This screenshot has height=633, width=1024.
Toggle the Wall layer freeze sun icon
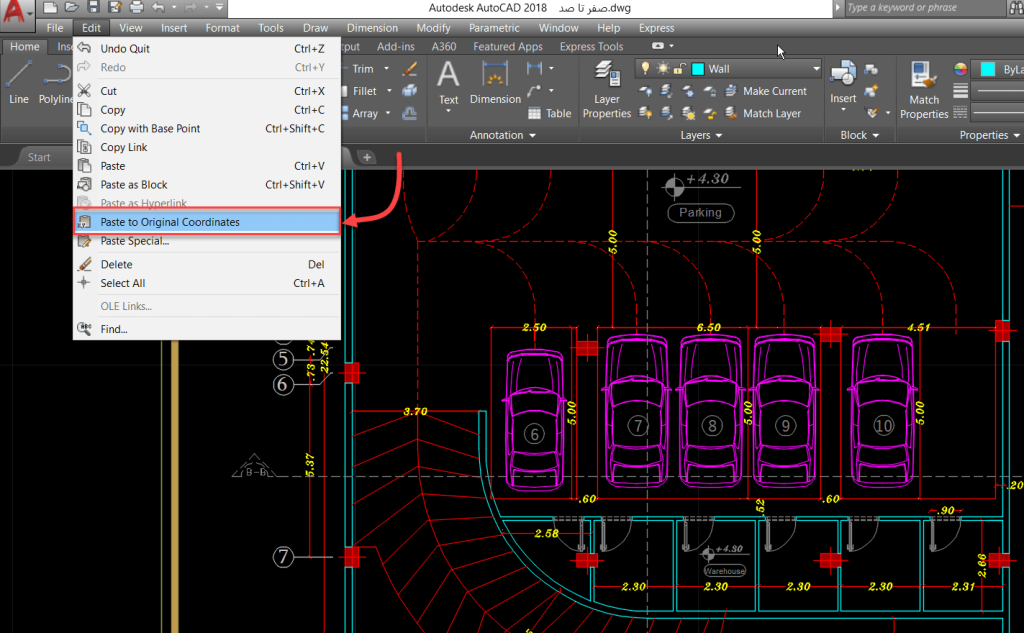662,68
